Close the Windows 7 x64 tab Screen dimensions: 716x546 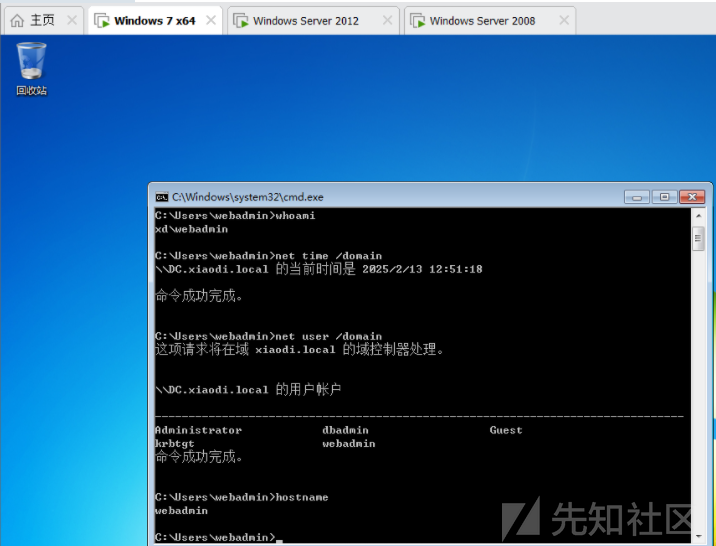click(211, 20)
